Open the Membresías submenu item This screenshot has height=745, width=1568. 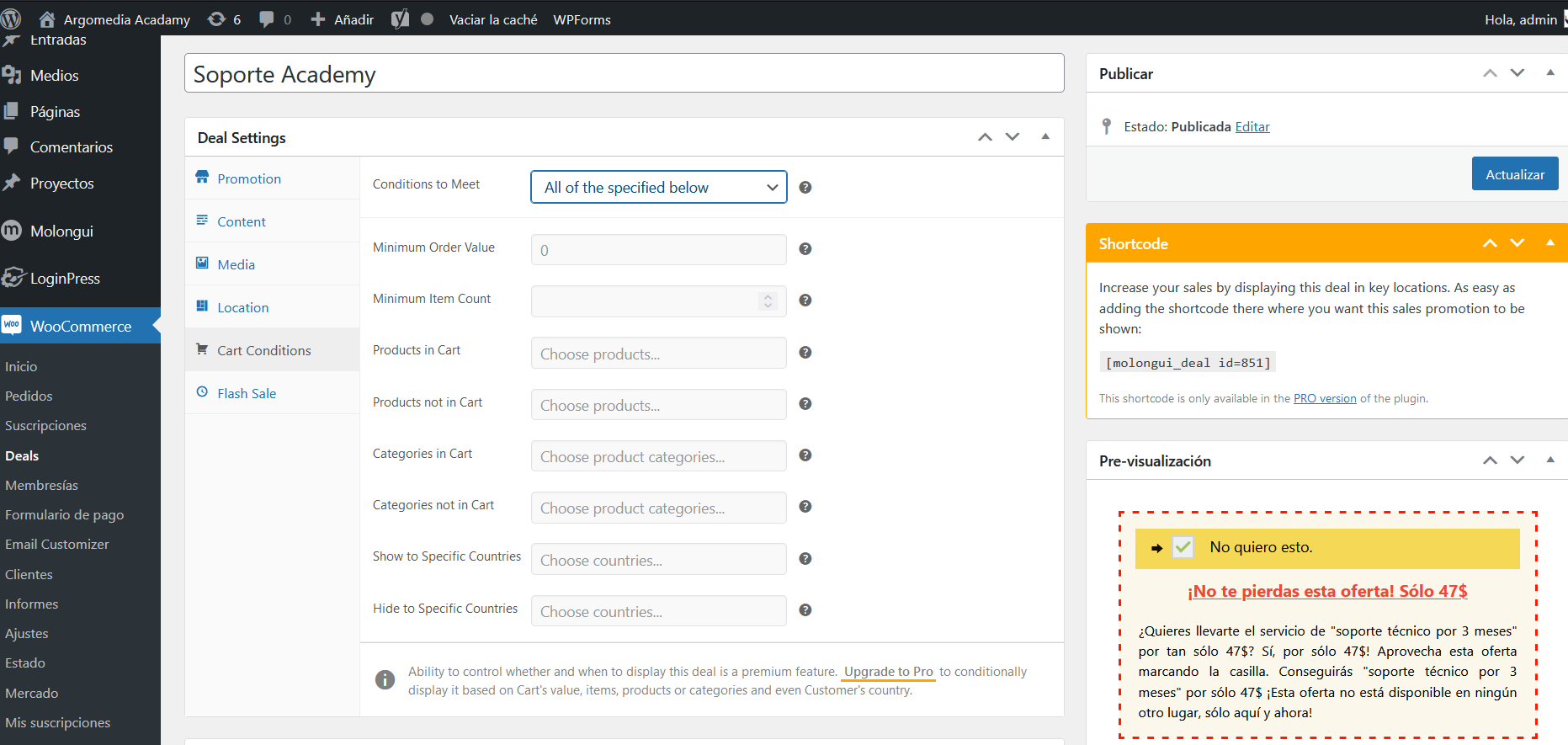41,485
